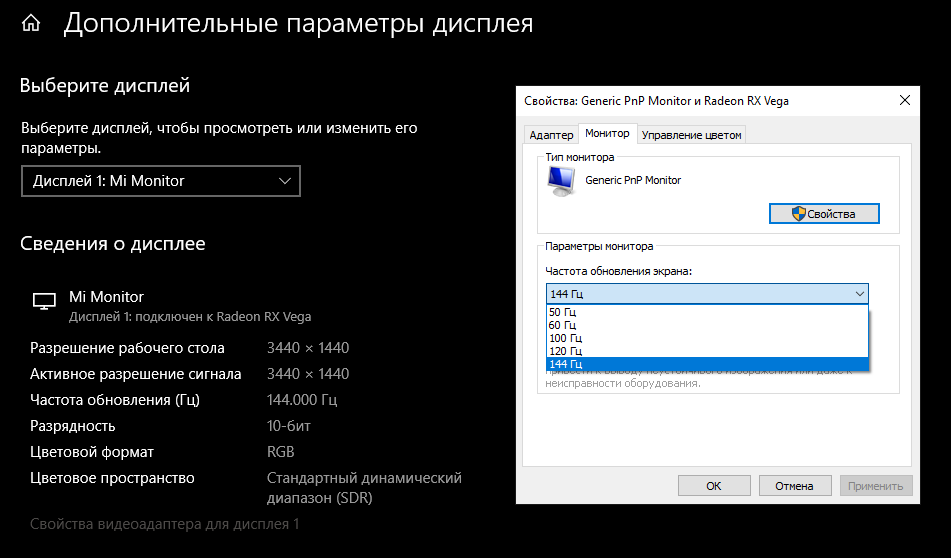The width and height of the screenshot is (951, 558).
Task: Click active signal resolution value next to Активное разрешение сигнала
Action: pyautogui.click(x=308, y=374)
